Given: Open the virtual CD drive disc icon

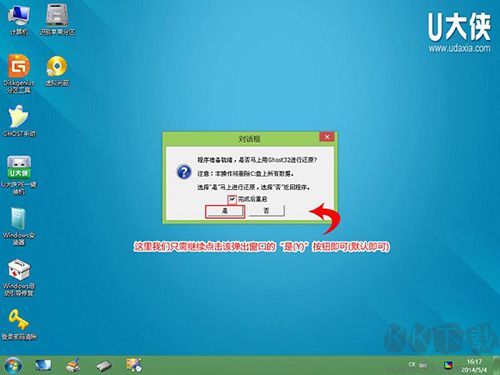Looking at the screenshot, I should pos(57,71).
